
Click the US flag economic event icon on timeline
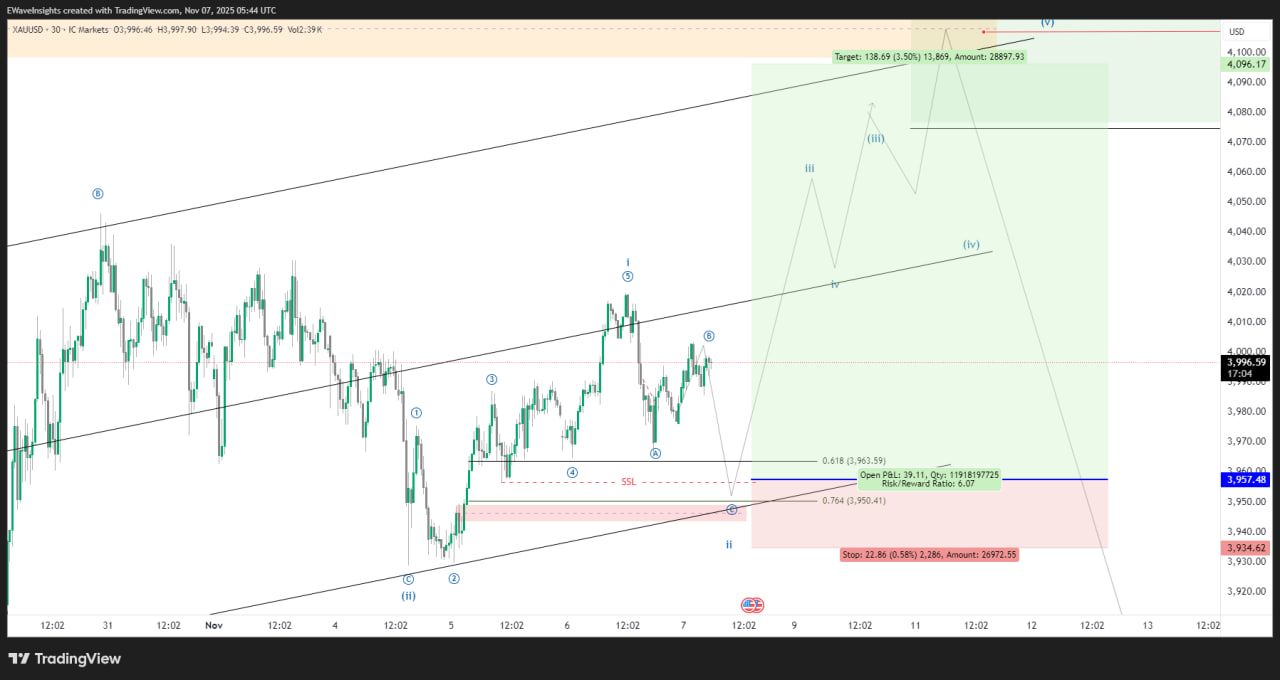(x=750, y=604)
